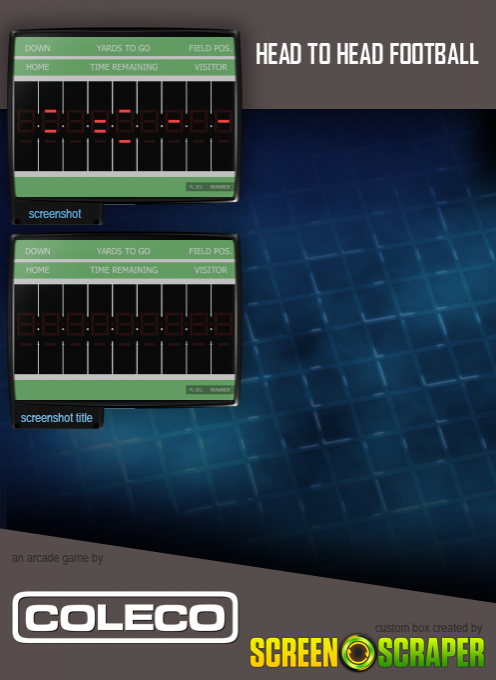
Task: Open the lower title screenshot thumbnail
Action: [124, 320]
